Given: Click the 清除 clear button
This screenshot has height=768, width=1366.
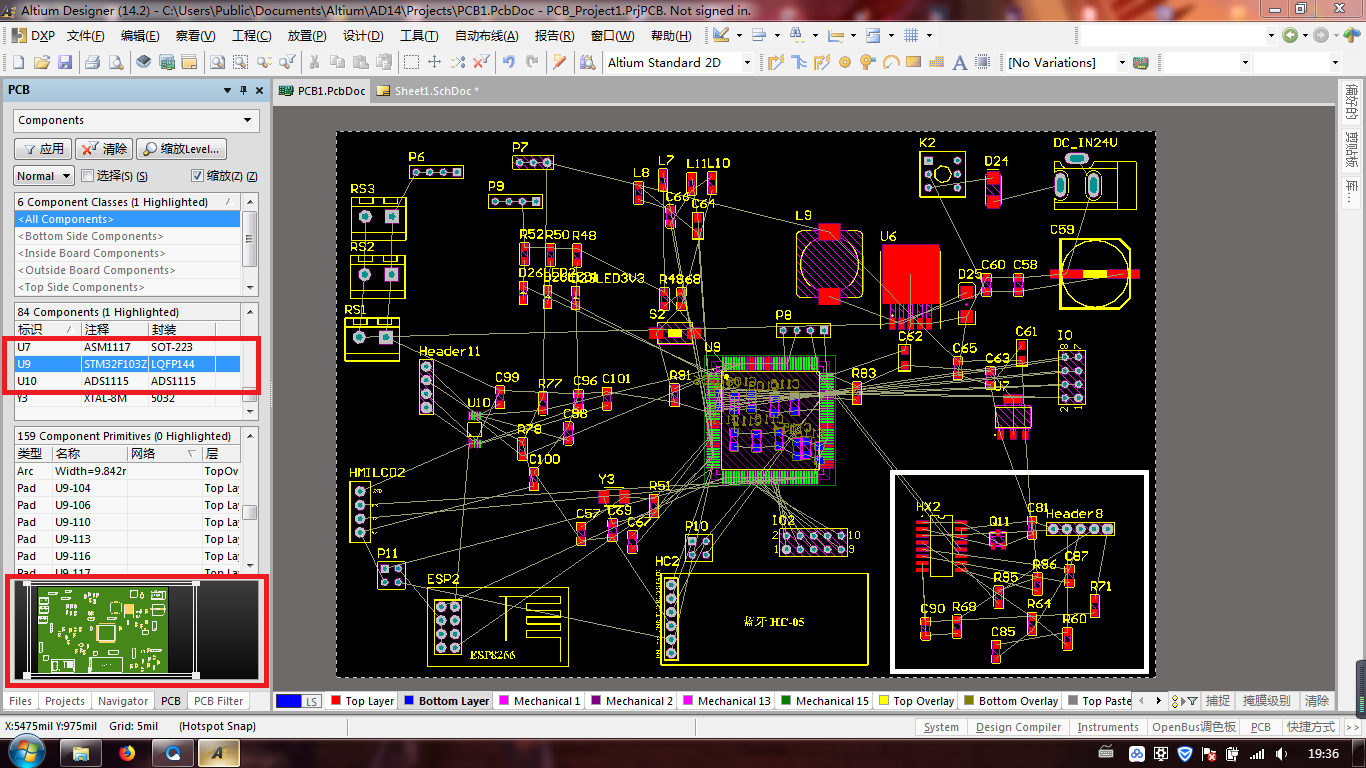Looking at the screenshot, I should 104,149.
